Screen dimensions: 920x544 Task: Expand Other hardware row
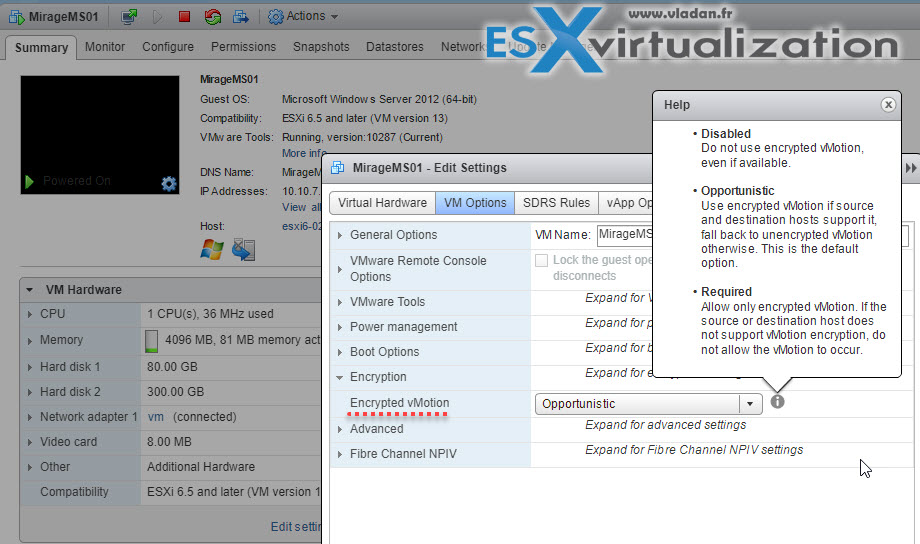[29, 467]
